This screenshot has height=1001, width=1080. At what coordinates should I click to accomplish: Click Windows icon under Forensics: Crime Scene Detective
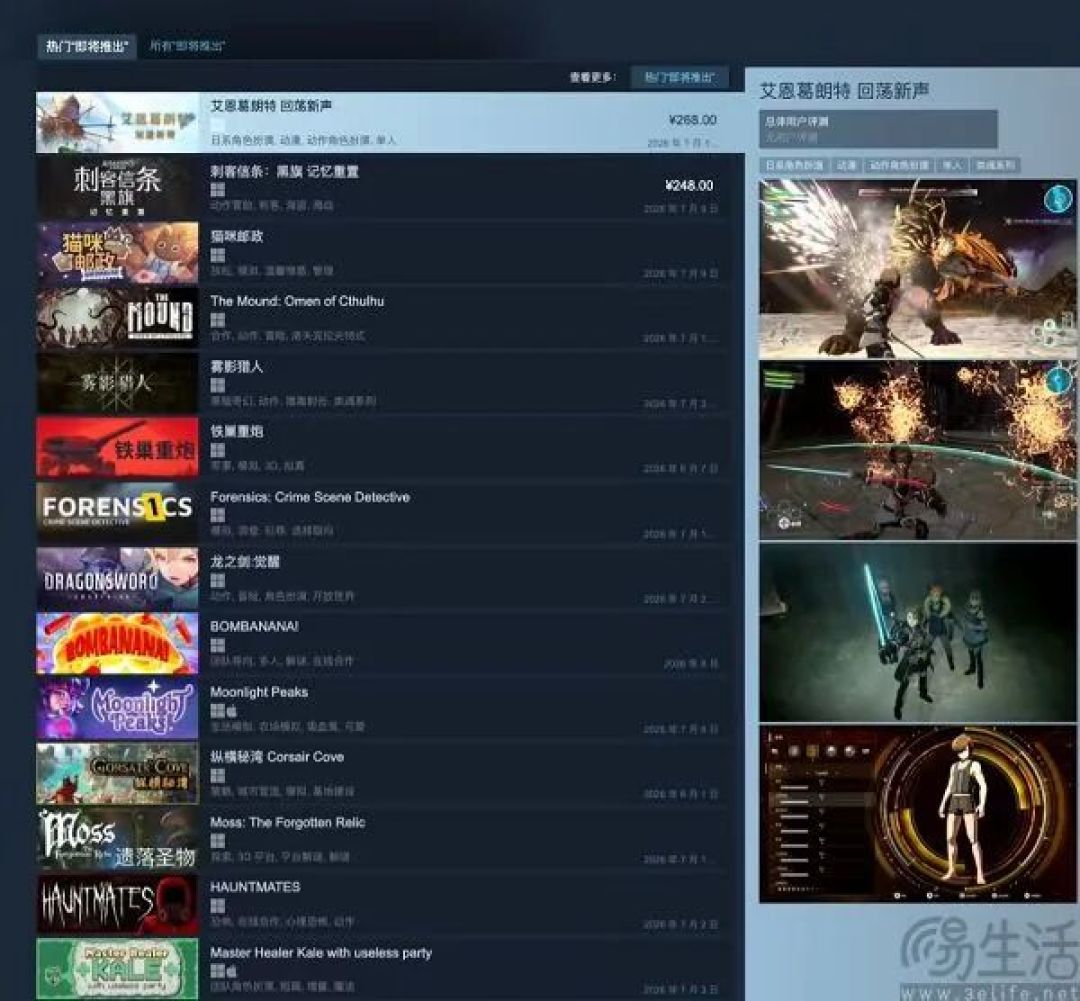[x=218, y=515]
